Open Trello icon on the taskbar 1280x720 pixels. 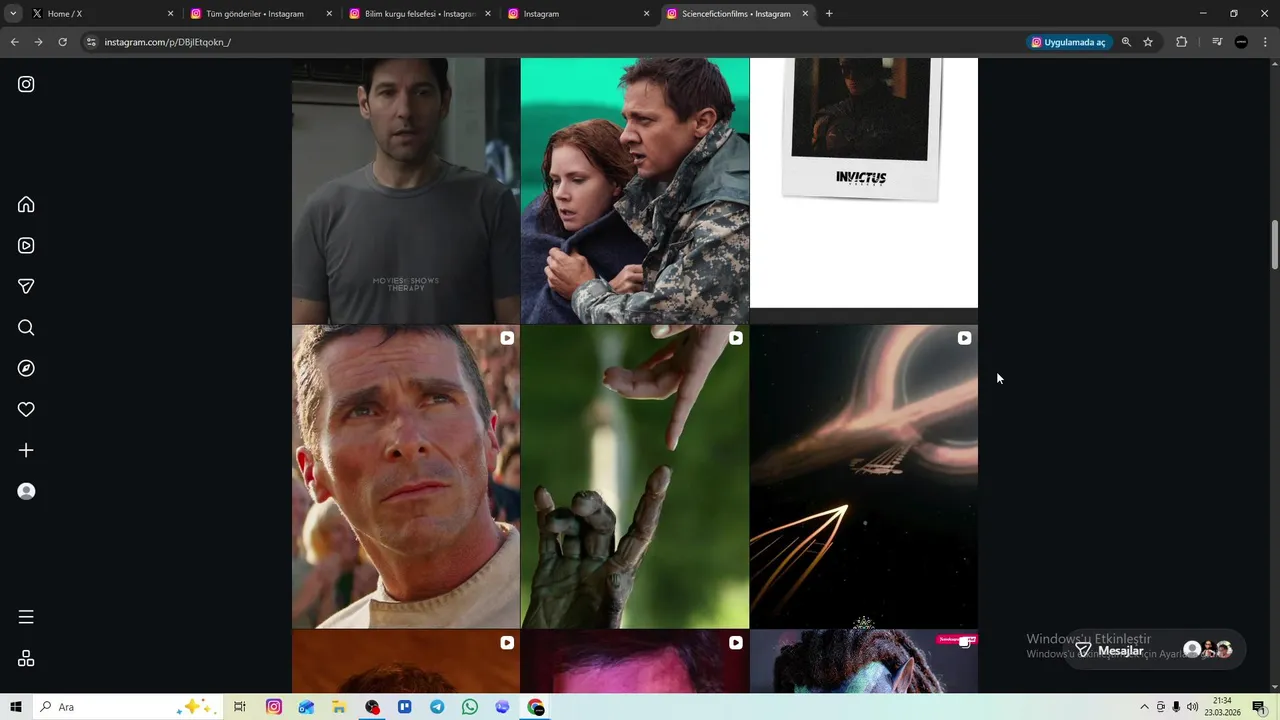[x=404, y=707]
